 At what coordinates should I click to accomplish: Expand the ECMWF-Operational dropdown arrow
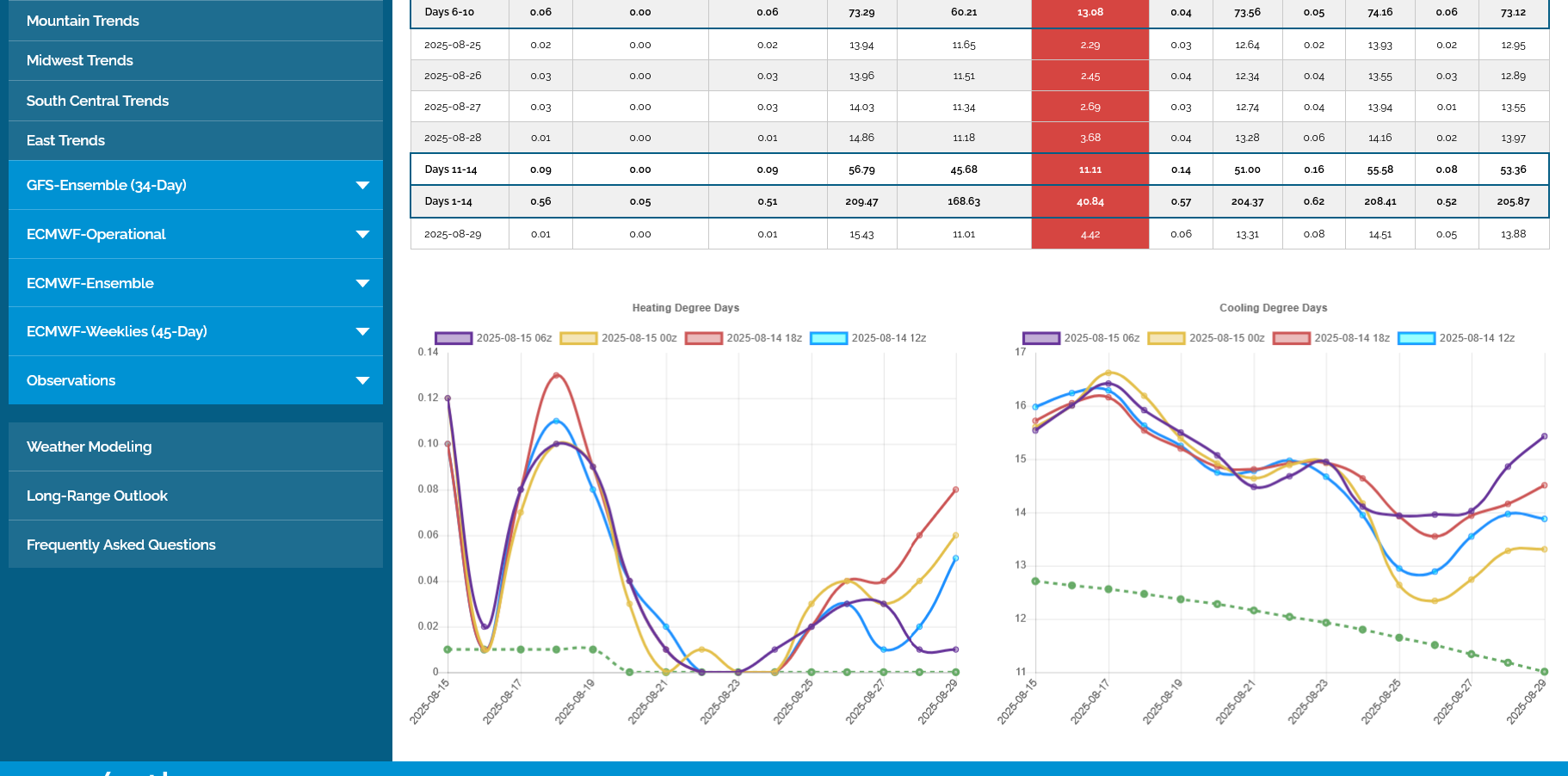[x=362, y=235]
